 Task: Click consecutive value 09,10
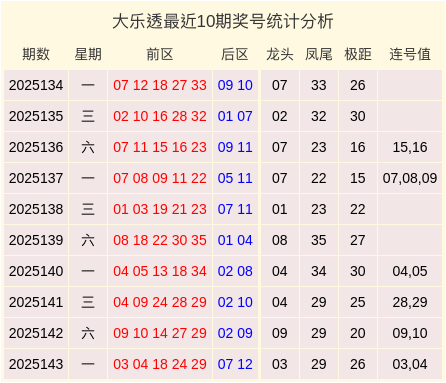click(410, 333)
